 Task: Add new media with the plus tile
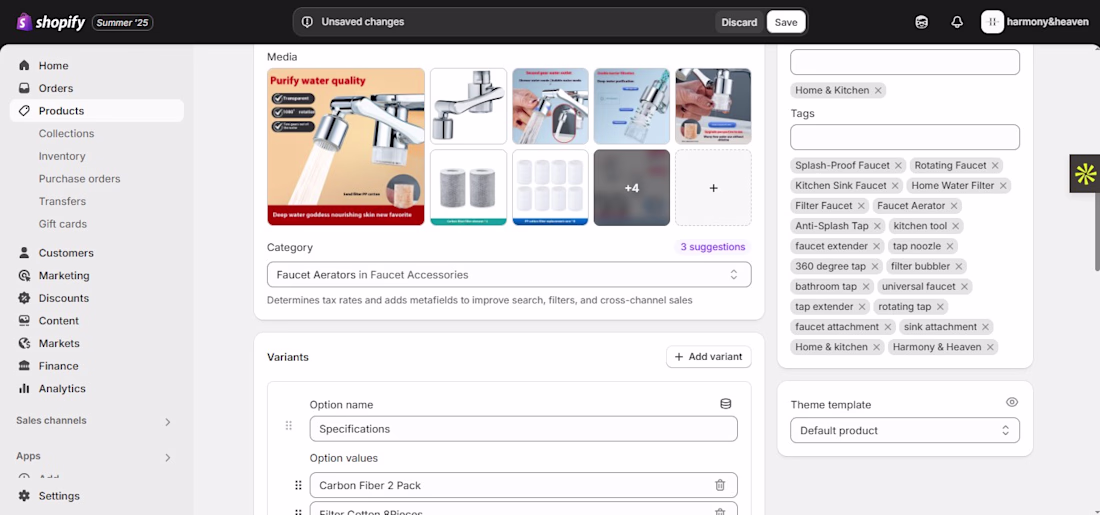(x=713, y=187)
